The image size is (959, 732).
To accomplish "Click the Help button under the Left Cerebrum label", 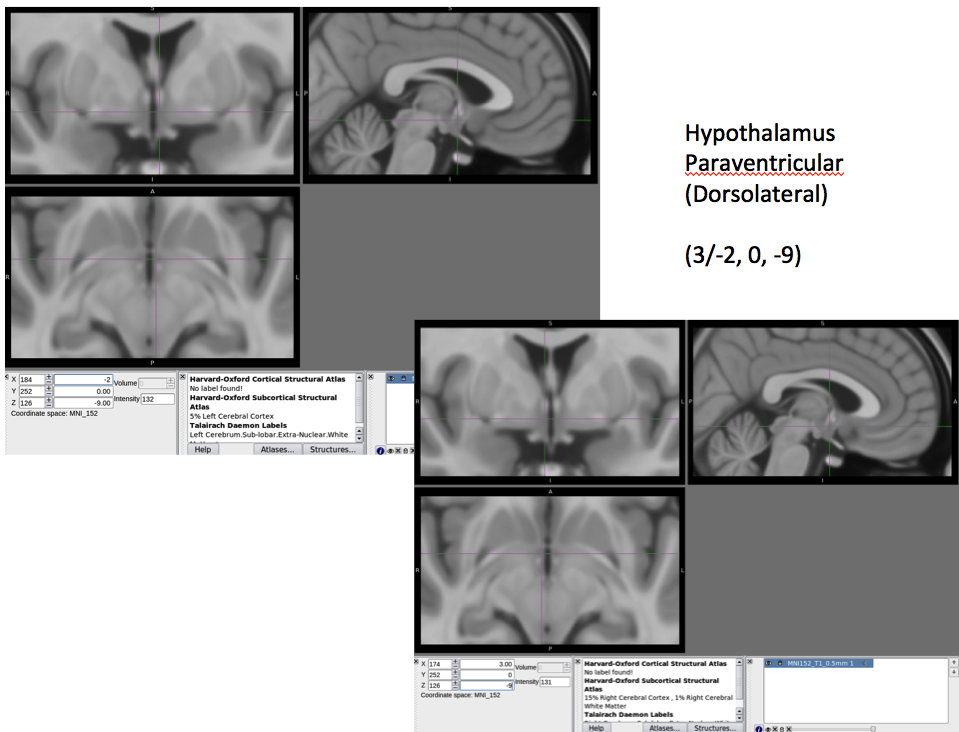I will coord(202,449).
